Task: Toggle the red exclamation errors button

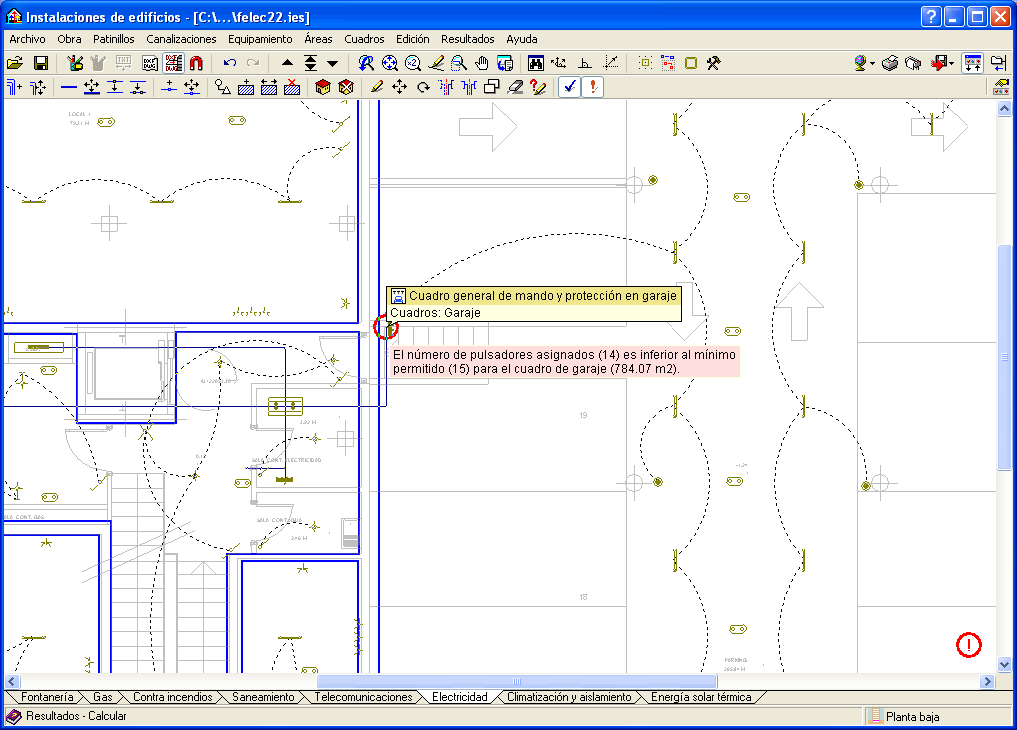Action: click(x=593, y=88)
